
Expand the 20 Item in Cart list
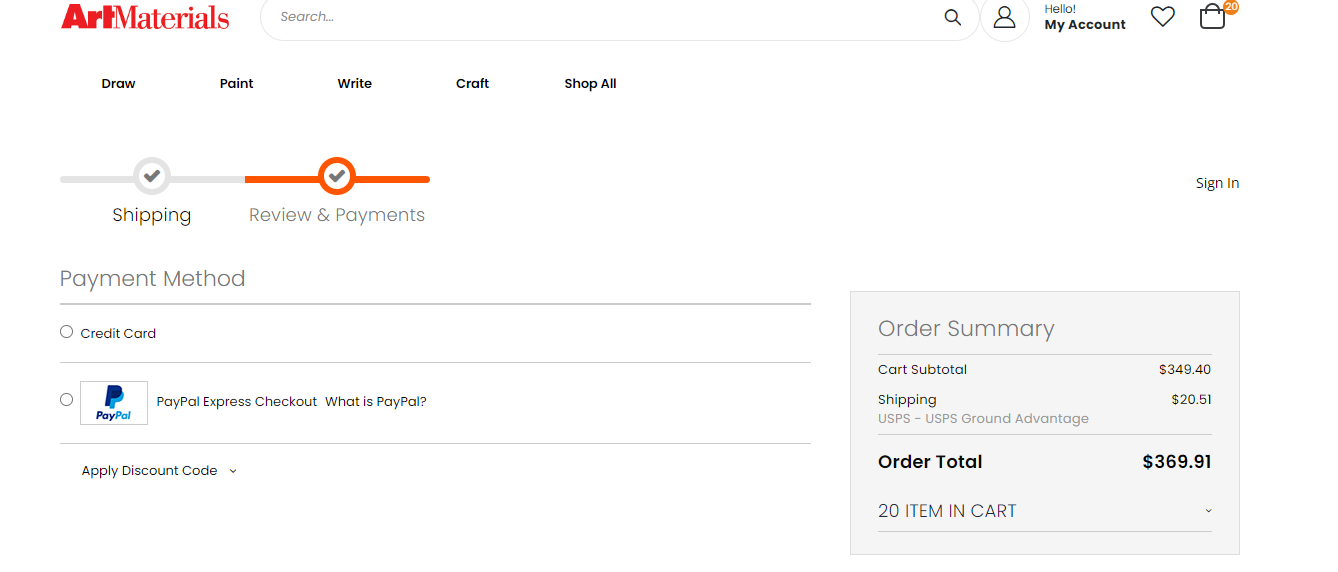point(1044,511)
